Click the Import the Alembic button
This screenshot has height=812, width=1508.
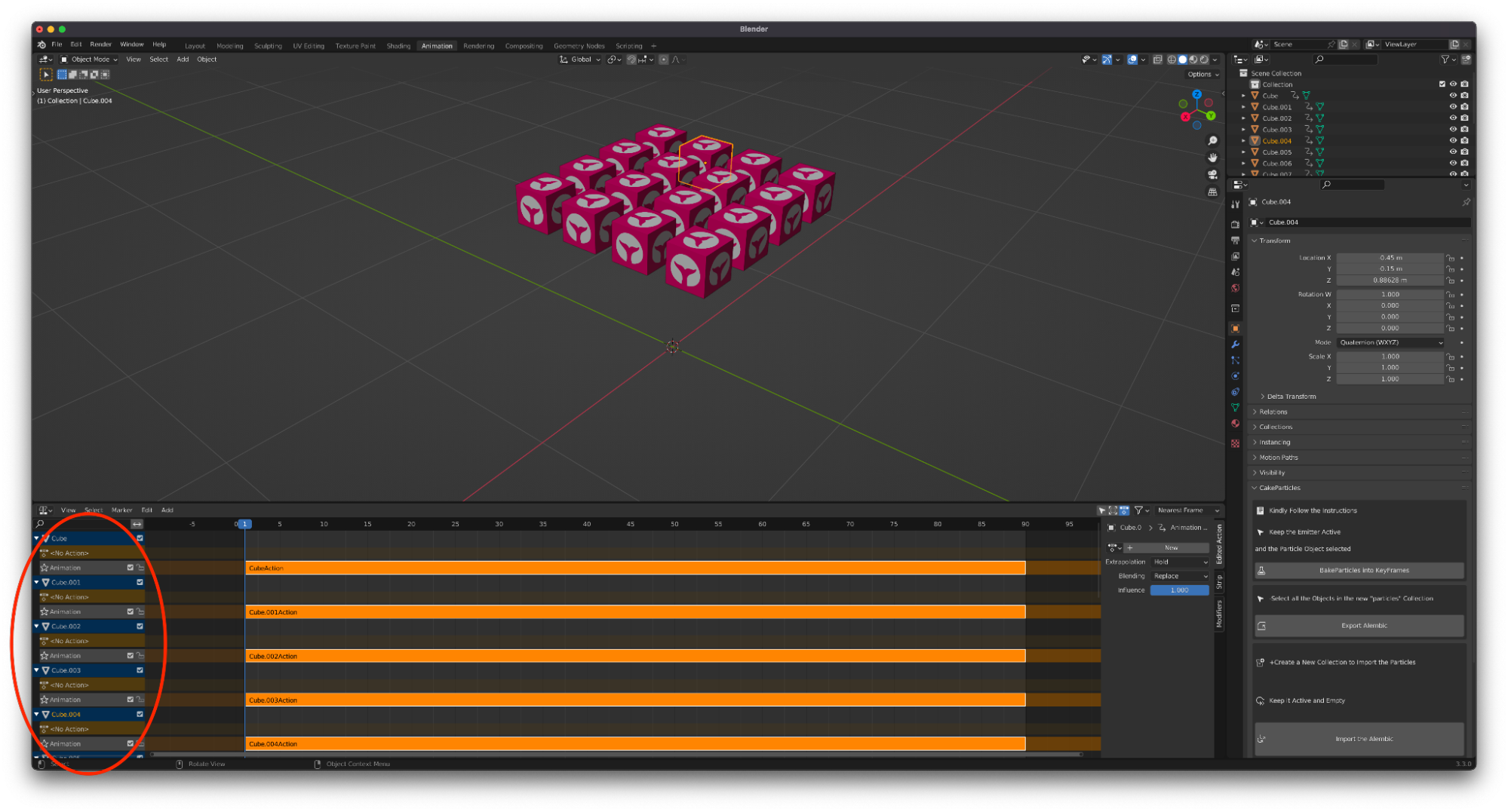[x=1359, y=739]
